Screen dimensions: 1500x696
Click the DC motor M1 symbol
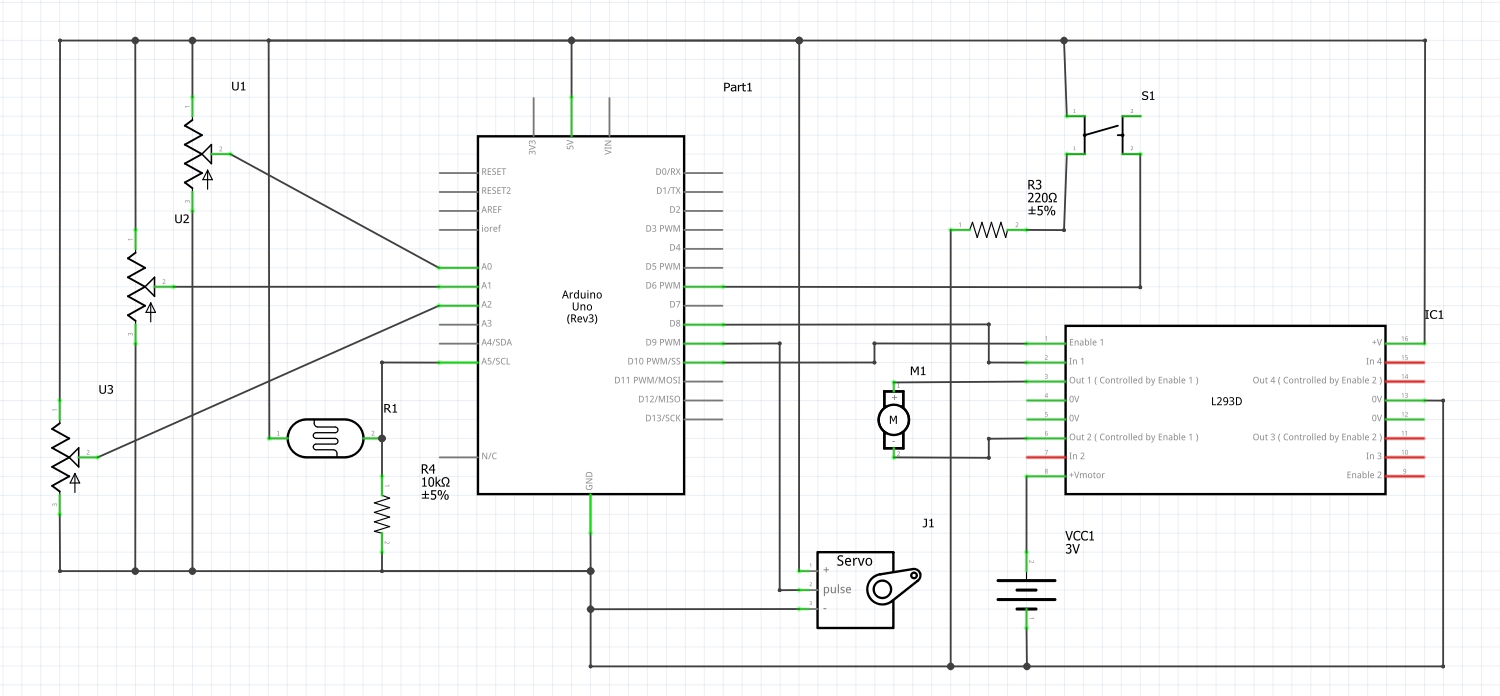point(893,420)
